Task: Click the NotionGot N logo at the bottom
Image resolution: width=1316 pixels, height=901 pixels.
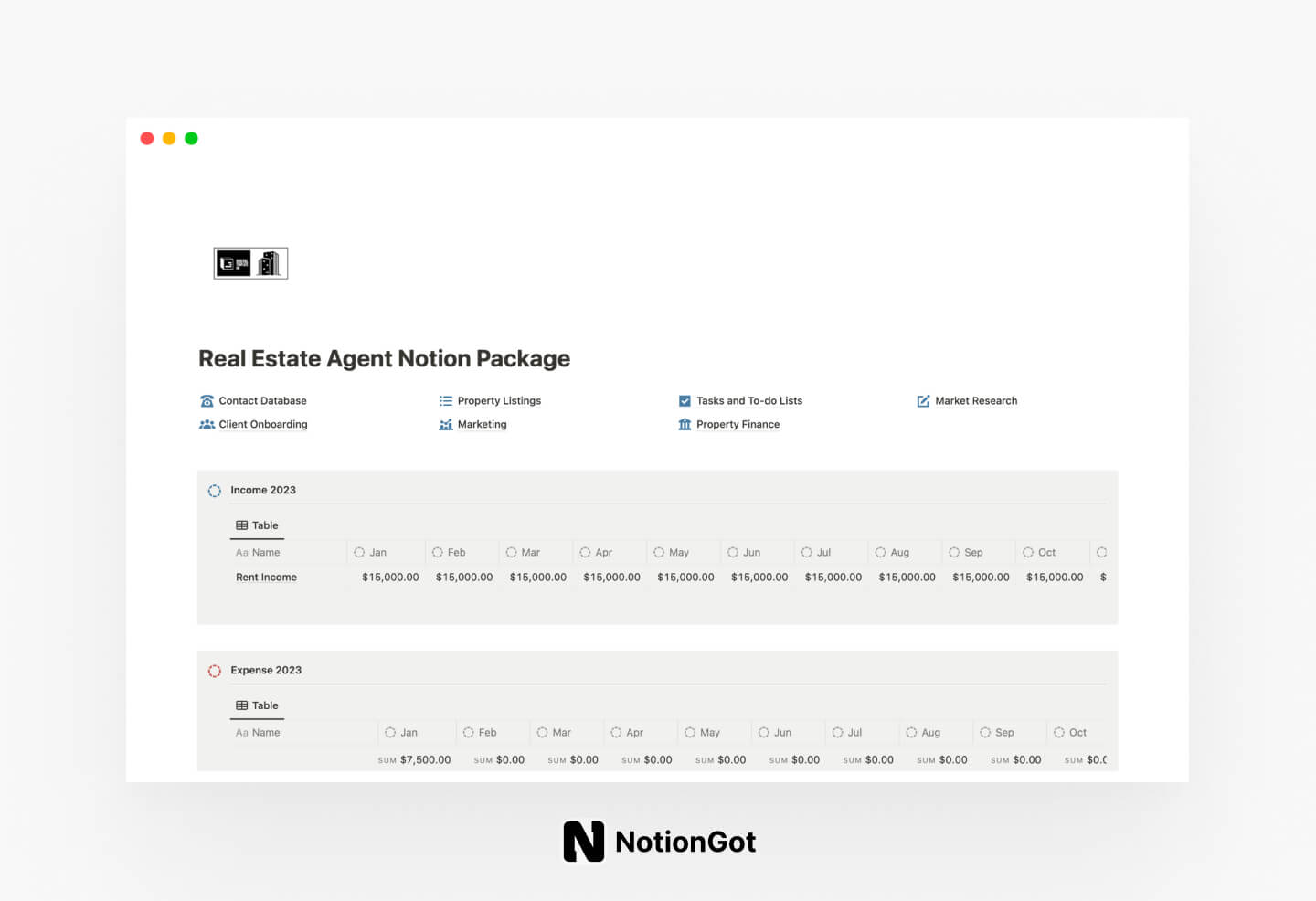Action: [583, 841]
